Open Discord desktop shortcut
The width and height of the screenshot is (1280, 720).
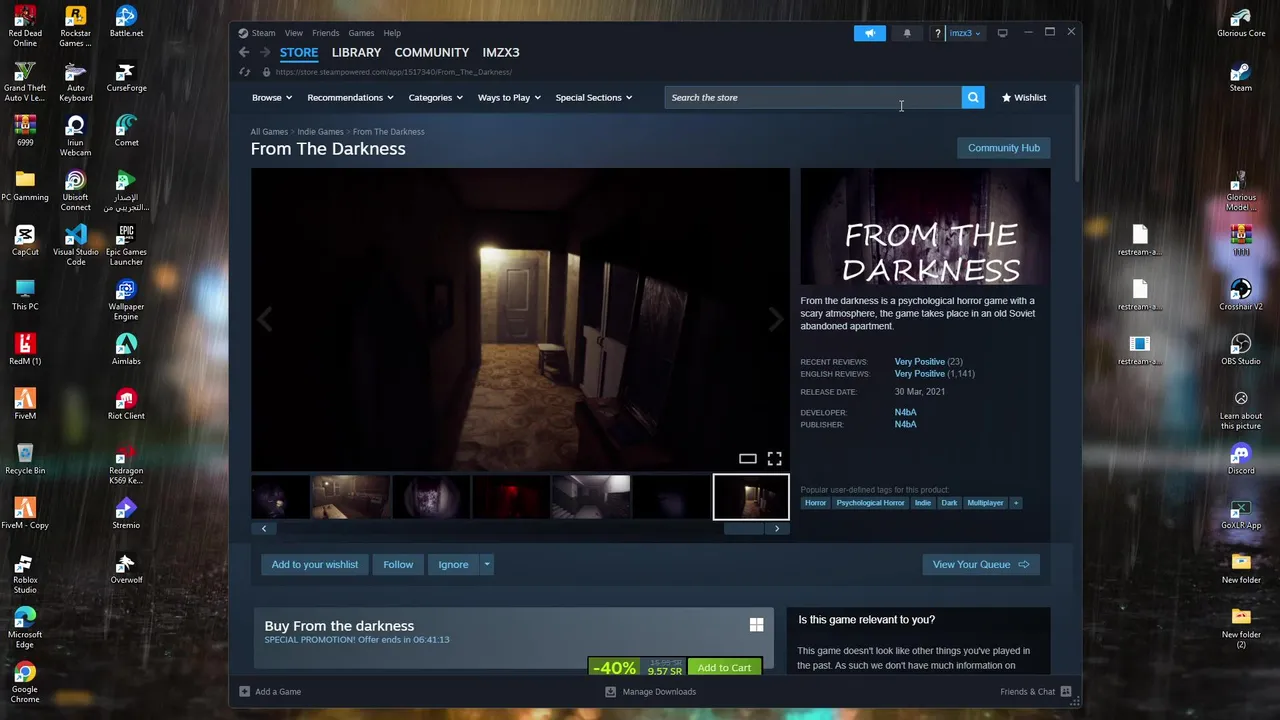coord(1241,459)
